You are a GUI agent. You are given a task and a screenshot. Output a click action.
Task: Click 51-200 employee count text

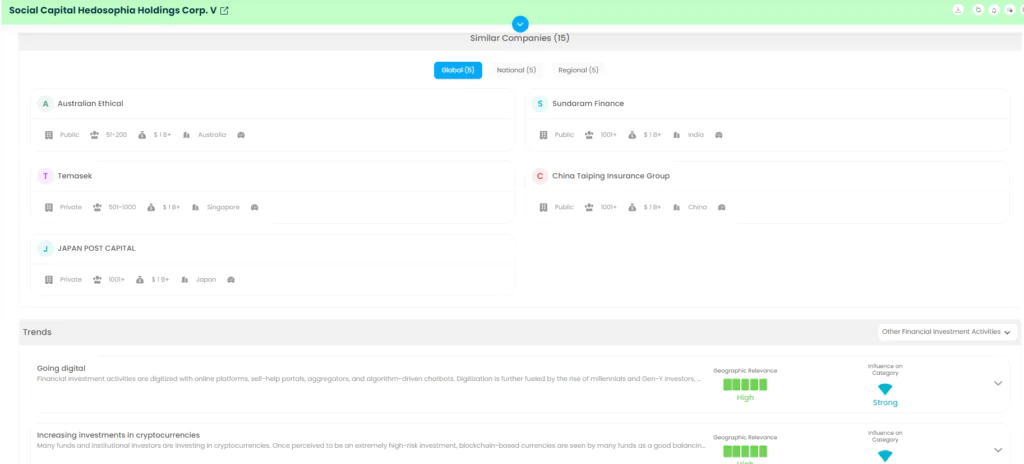tap(116, 135)
